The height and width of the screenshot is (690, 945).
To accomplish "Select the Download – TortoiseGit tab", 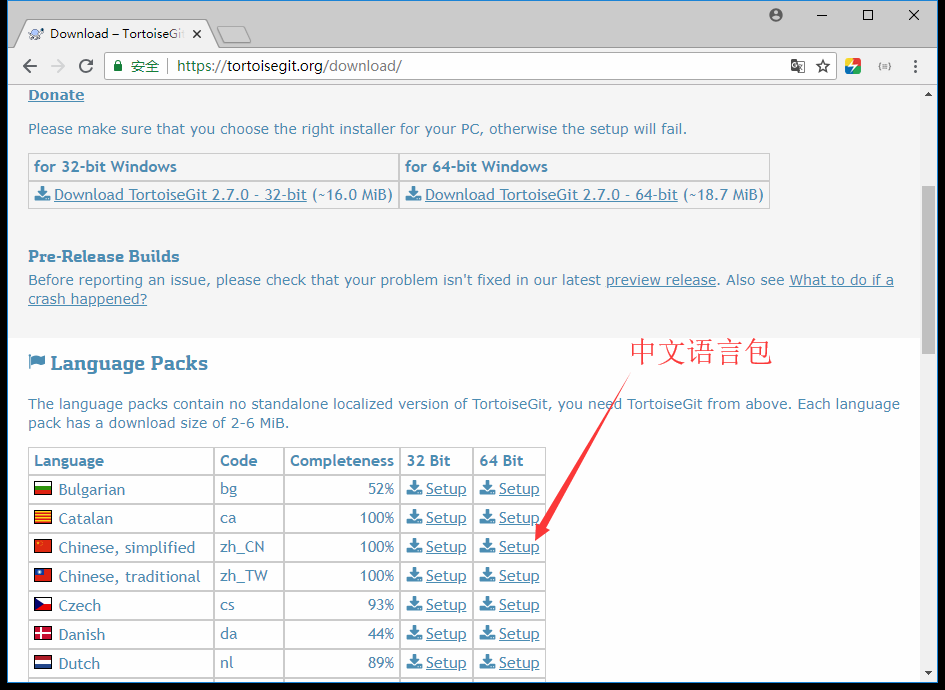I will coord(115,34).
